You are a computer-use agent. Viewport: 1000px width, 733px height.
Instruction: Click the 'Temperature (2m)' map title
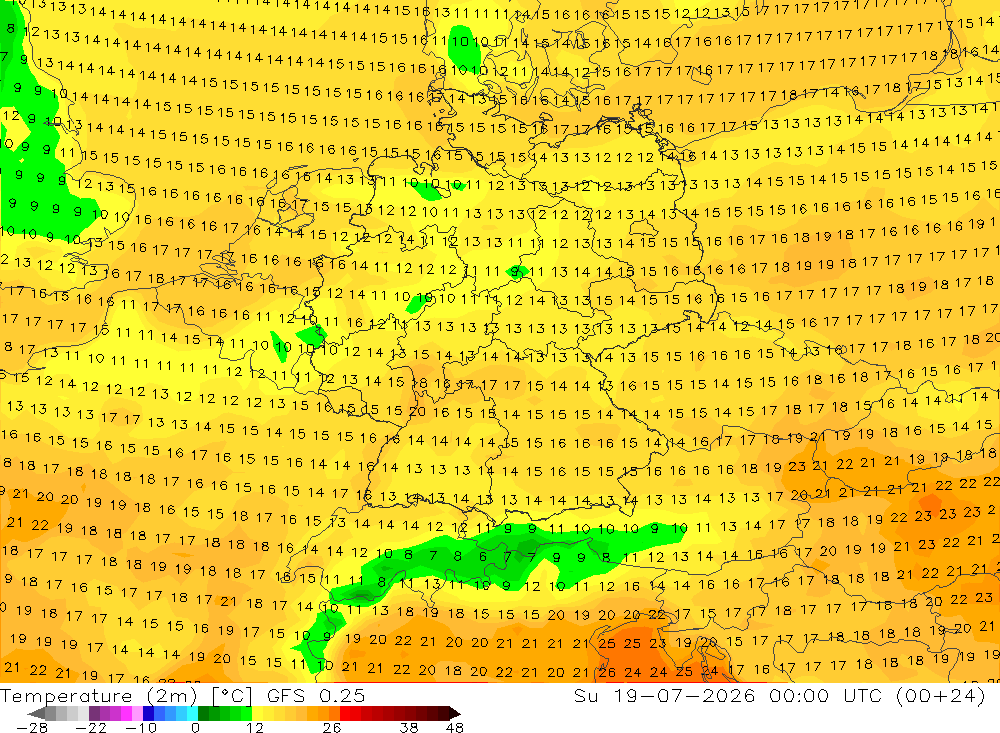[x=98, y=696]
